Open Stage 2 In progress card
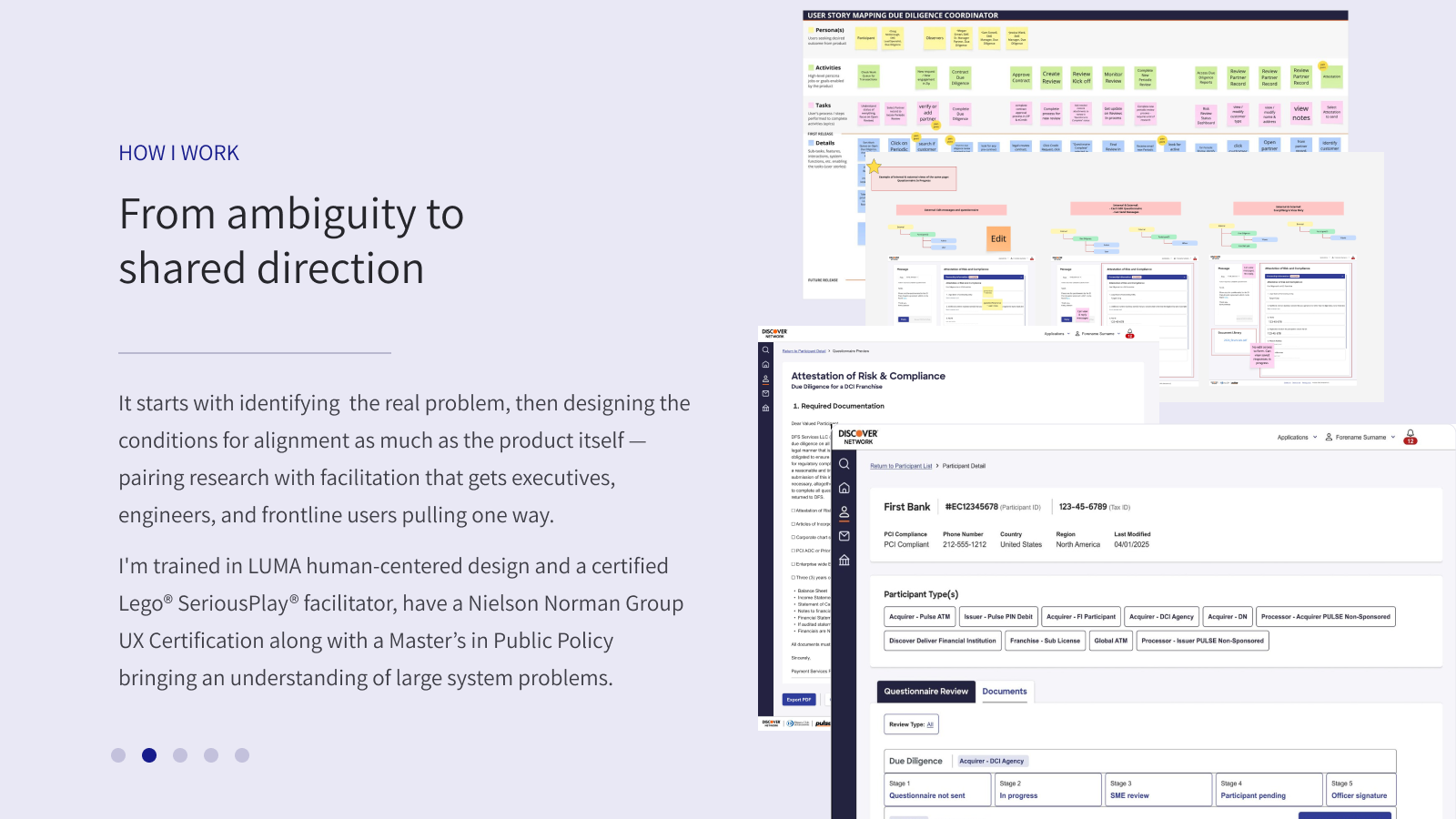 (x=1047, y=790)
